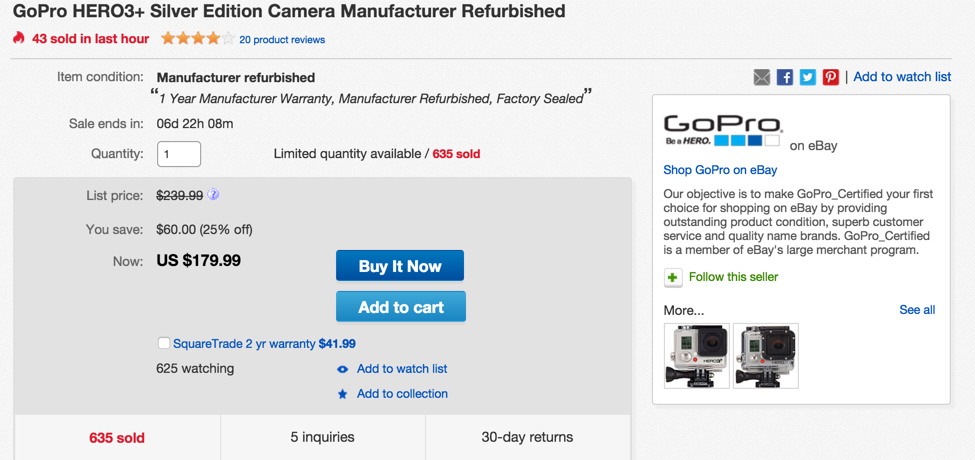This screenshot has height=460, width=975.
Task: Click the Quantity input field
Action: 179,154
